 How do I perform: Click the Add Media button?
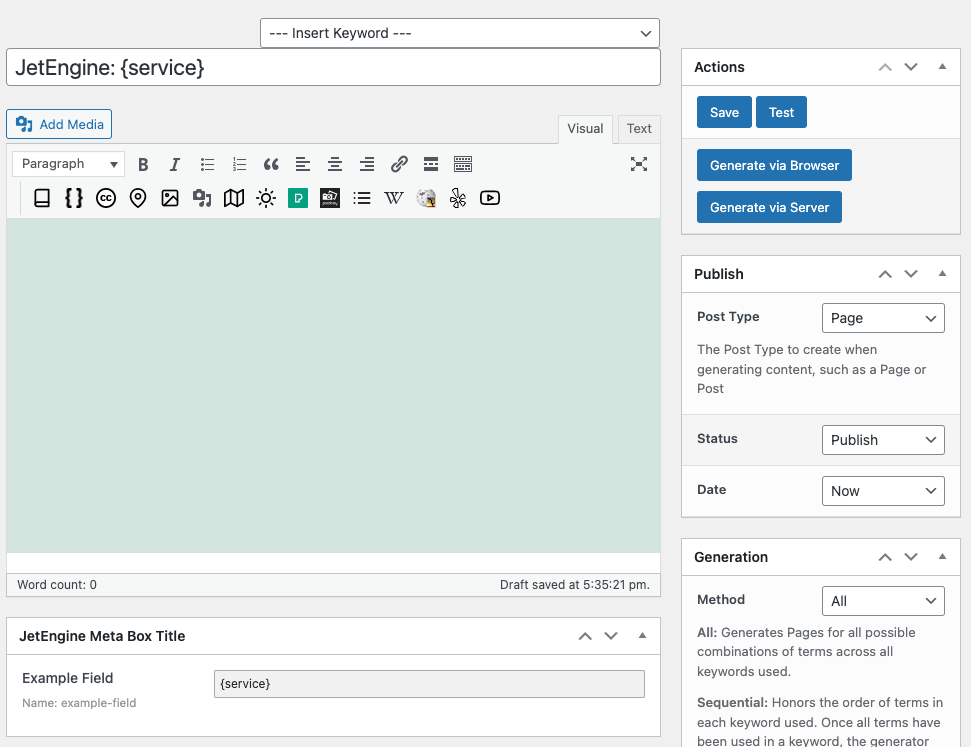point(59,124)
